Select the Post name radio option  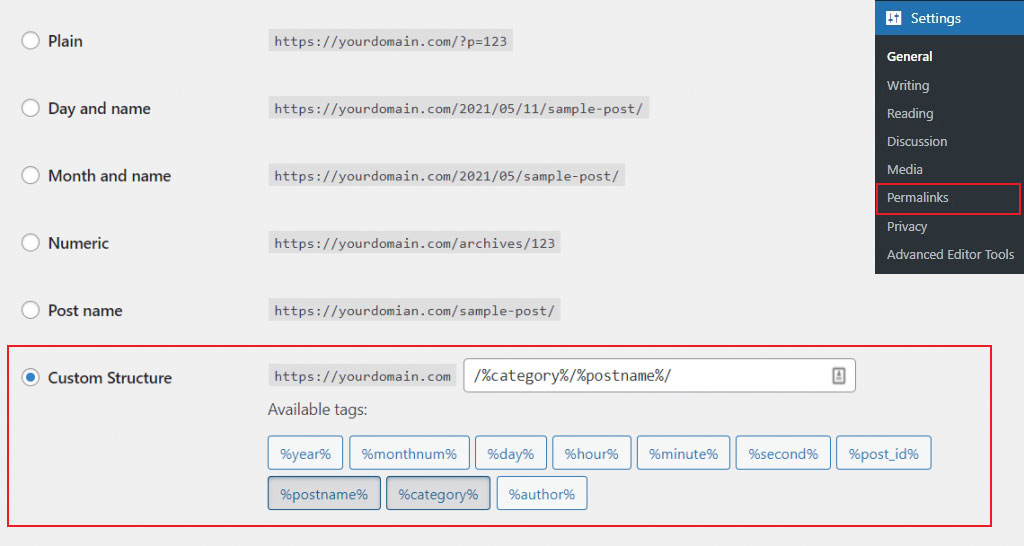coord(30,310)
